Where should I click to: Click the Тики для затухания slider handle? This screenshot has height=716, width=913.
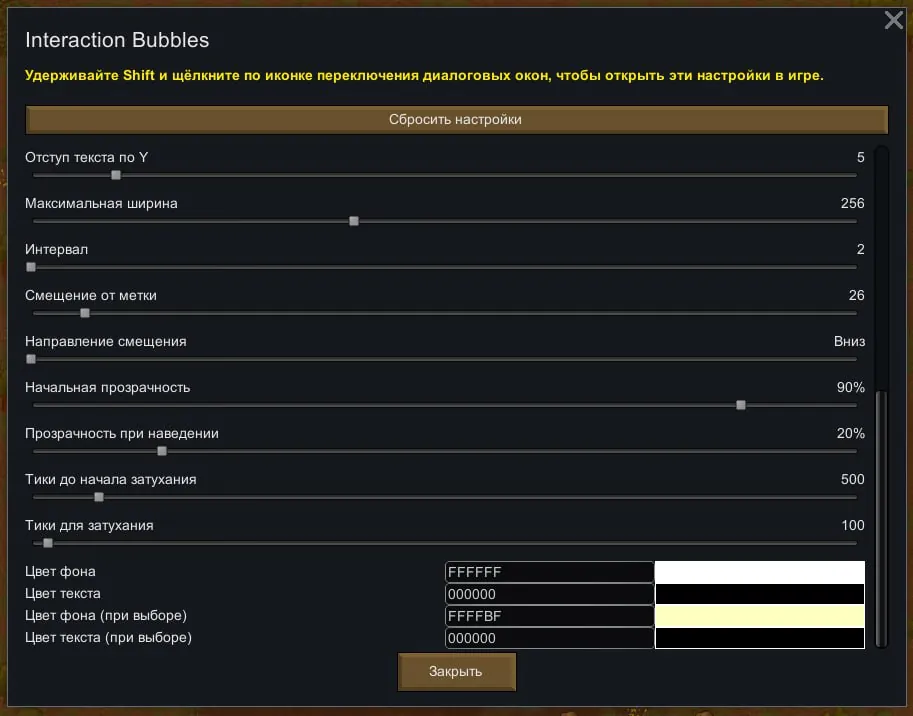[x=48, y=543]
